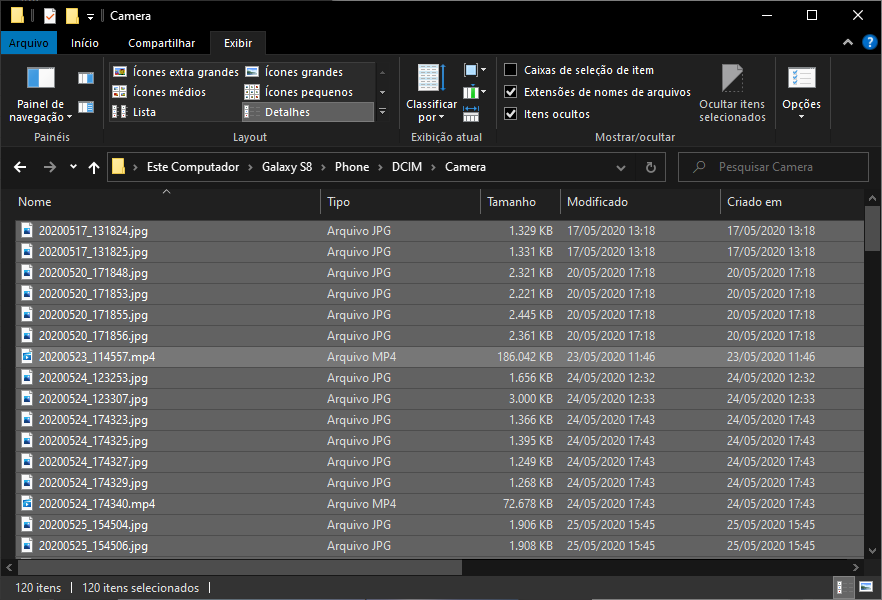Sort by the Nome column header
Image resolution: width=882 pixels, height=600 pixels.
[168, 202]
